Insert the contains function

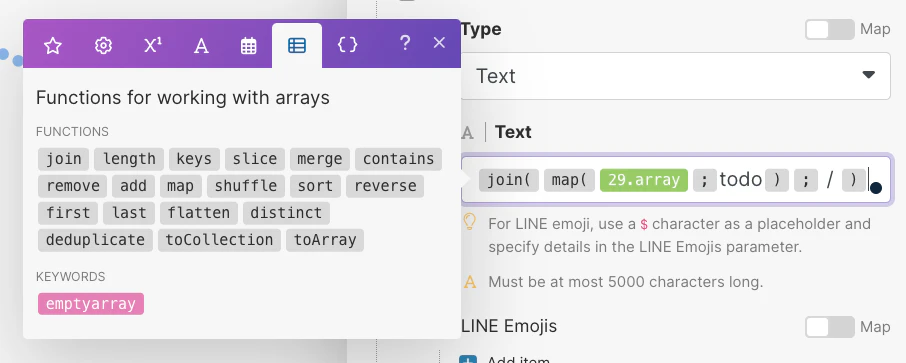coord(398,159)
